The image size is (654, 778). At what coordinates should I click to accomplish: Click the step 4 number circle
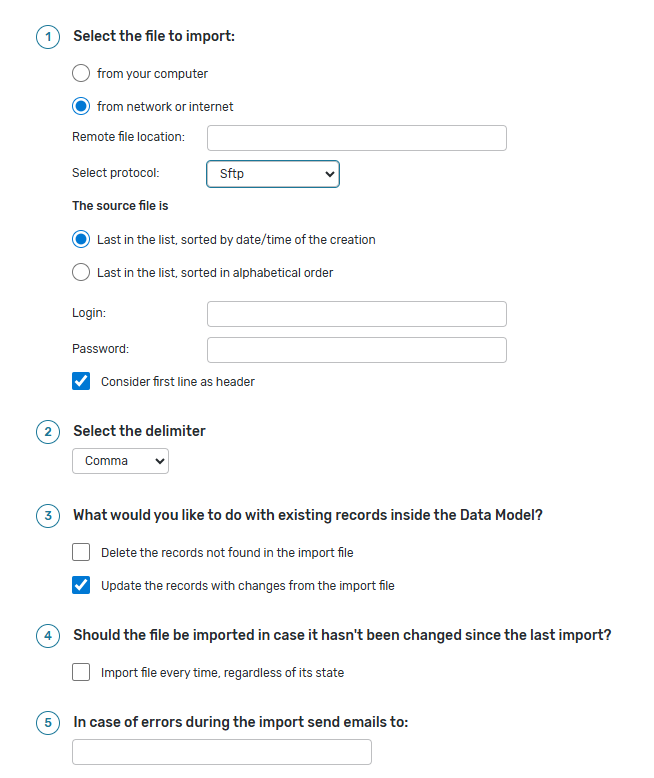coord(48,636)
